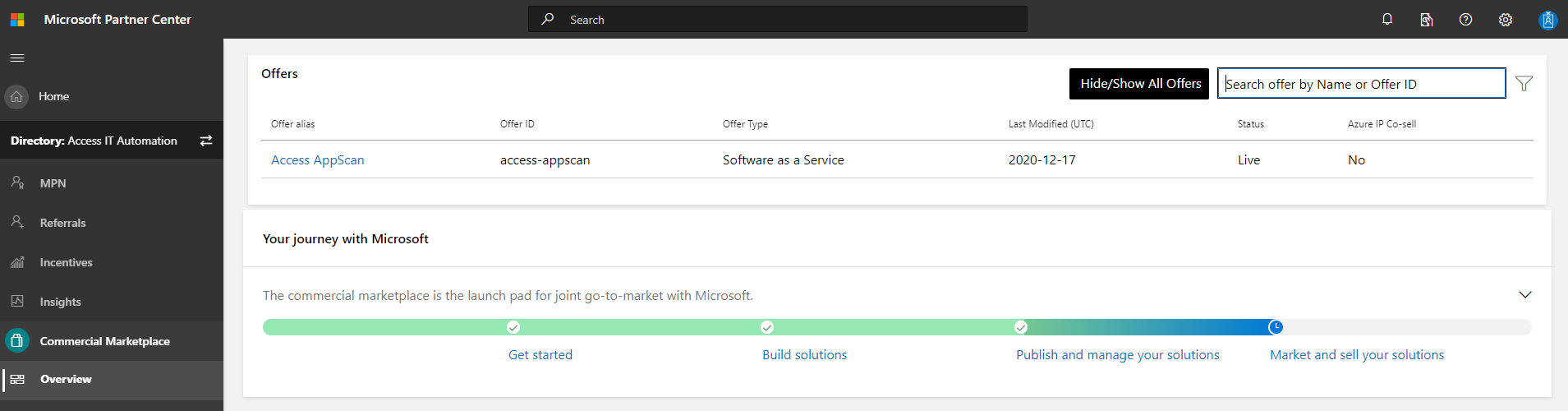
Task: Click the No co-sell cell
Action: pos(1357,160)
